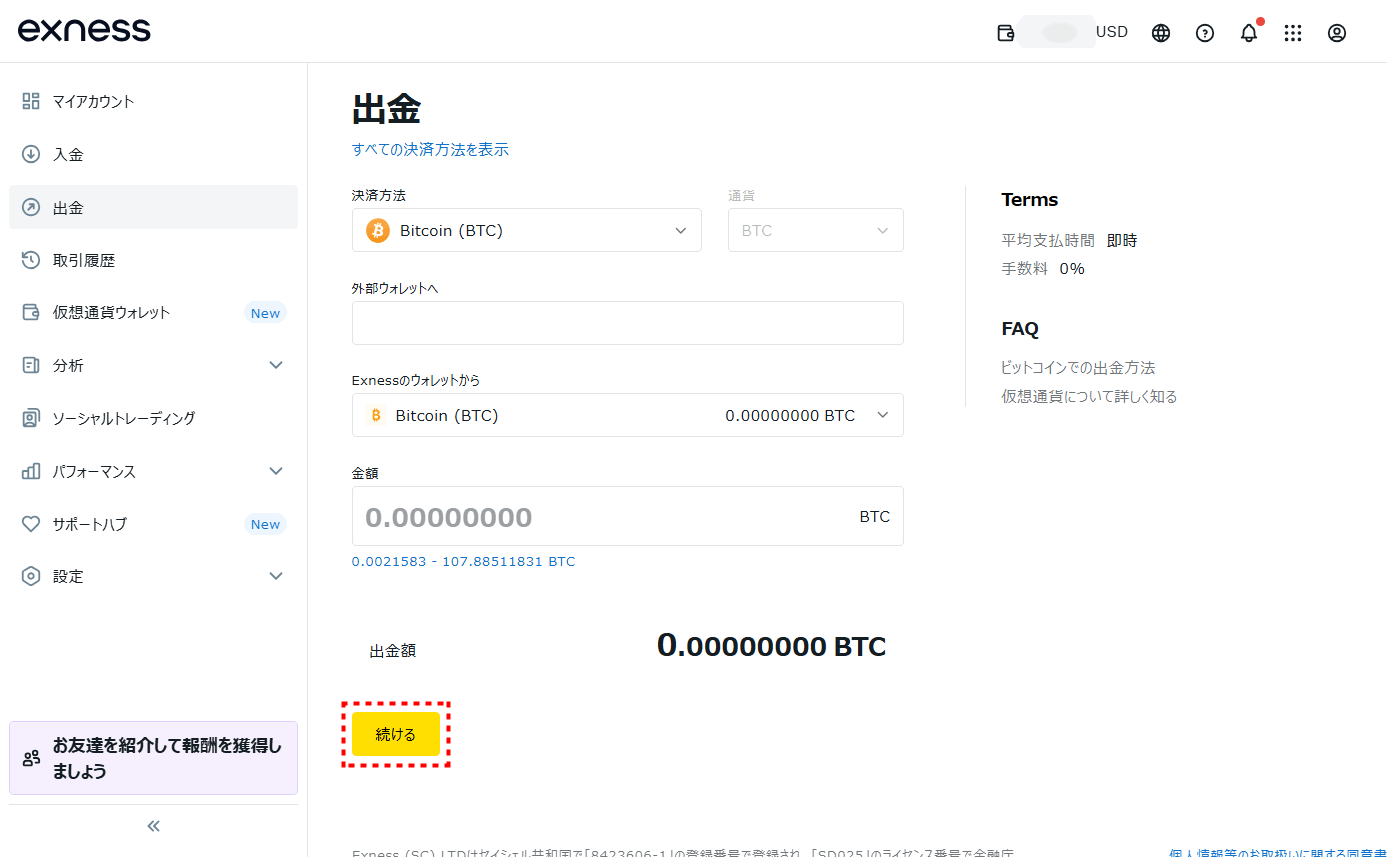
Task: Click the 出金額 0.00000000 BTC total
Action: pos(771,646)
